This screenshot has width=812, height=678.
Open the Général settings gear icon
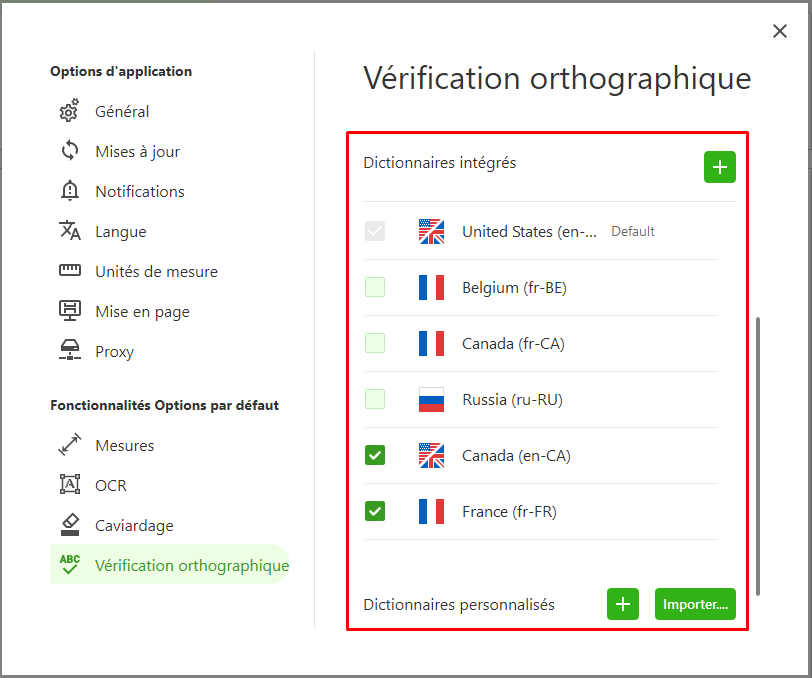coord(69,111)
